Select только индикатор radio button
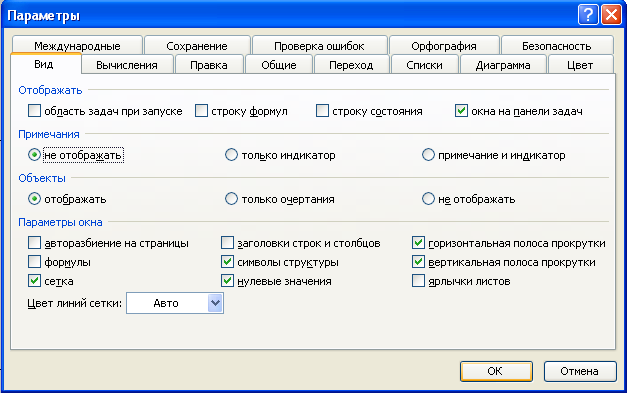Image resolution: width=627 pixels, height=393 pixels. pos(231,155)
